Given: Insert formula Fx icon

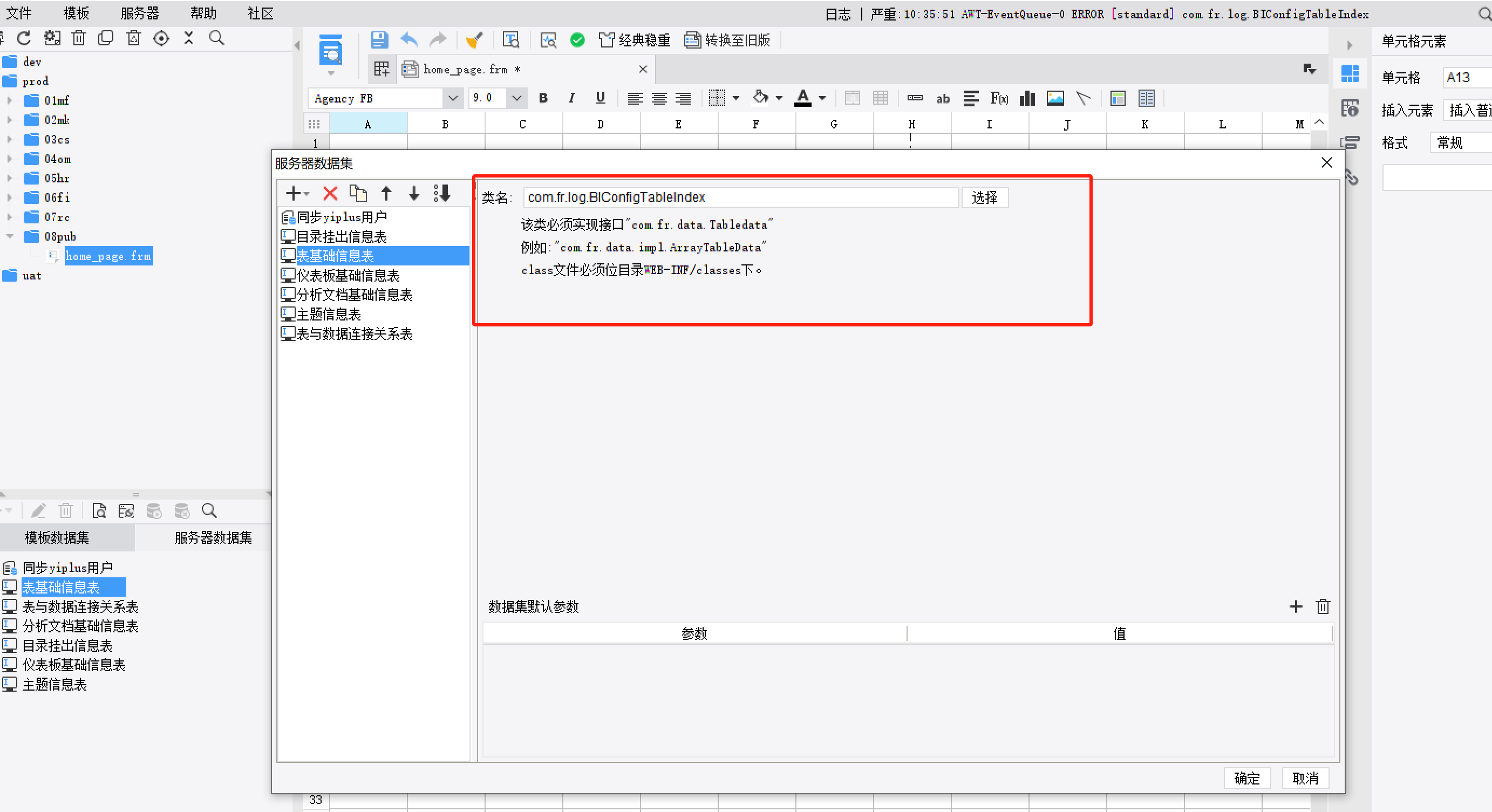Looking at the screenshot, I should tap(999, 98).
